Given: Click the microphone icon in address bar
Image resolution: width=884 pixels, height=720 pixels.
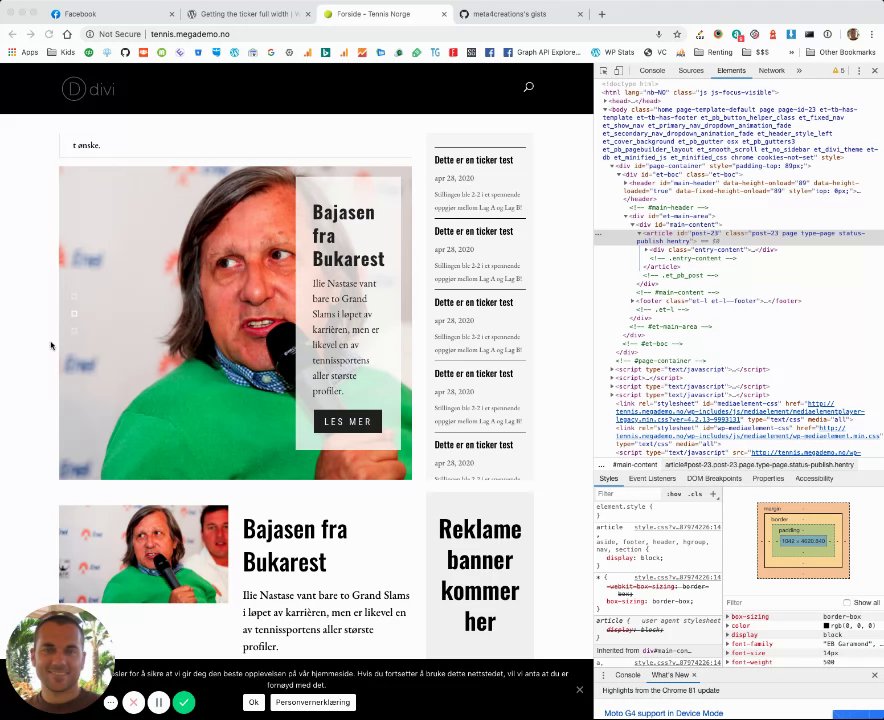Looking at the screenshot, I should click(658, 34).
